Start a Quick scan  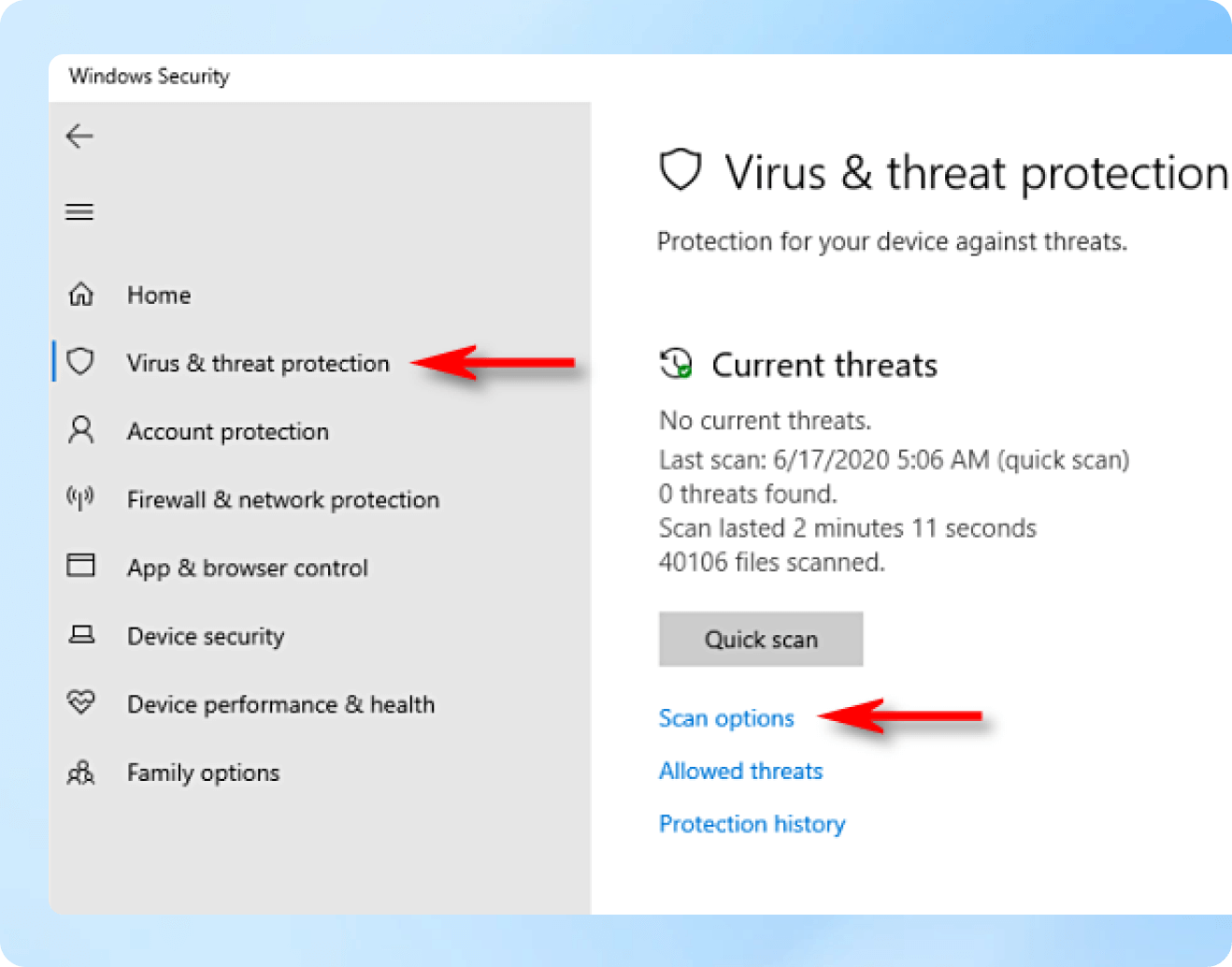[x=761, y=639]
